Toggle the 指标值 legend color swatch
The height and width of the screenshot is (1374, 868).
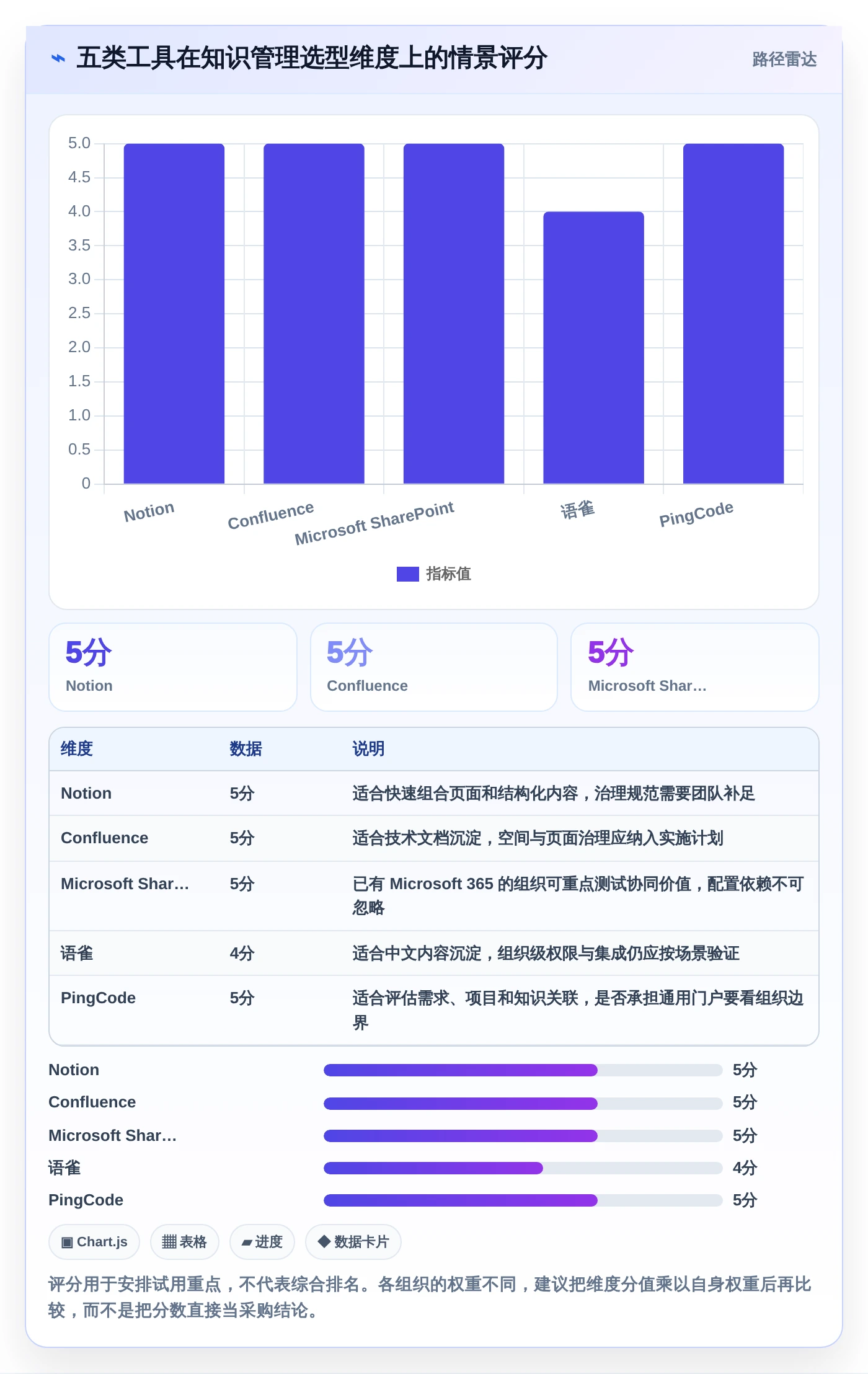(407, 574)
